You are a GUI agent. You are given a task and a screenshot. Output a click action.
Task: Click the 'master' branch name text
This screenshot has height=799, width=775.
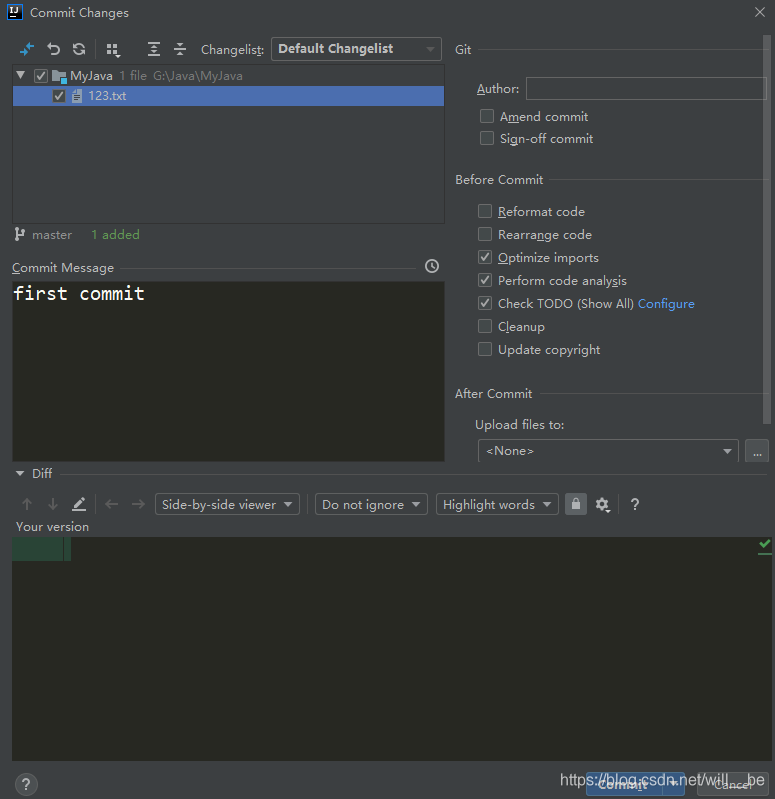point(52,235)
